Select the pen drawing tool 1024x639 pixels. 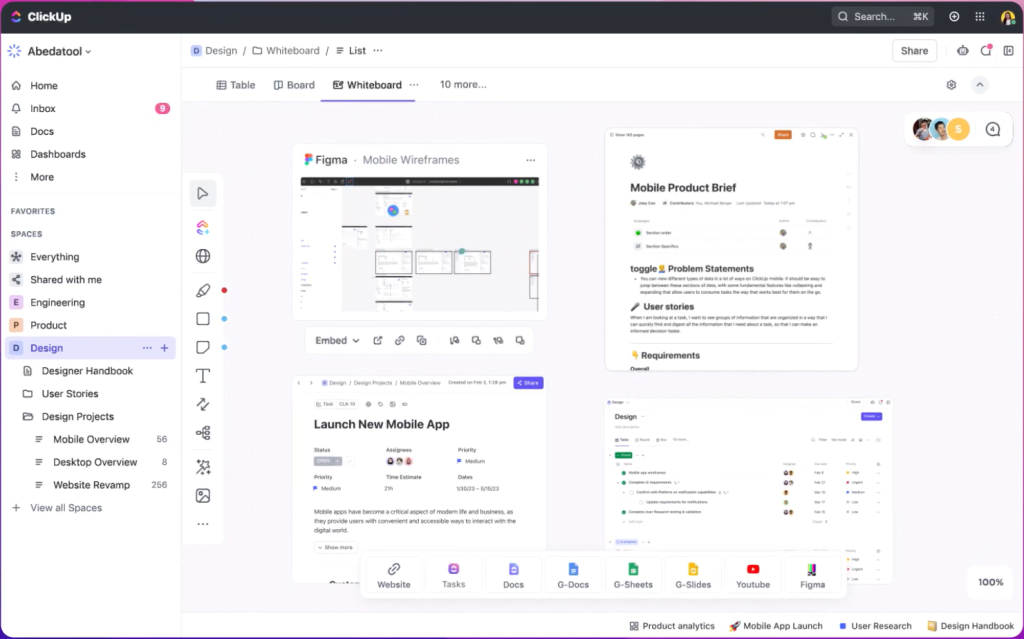(x=203, y=290)
